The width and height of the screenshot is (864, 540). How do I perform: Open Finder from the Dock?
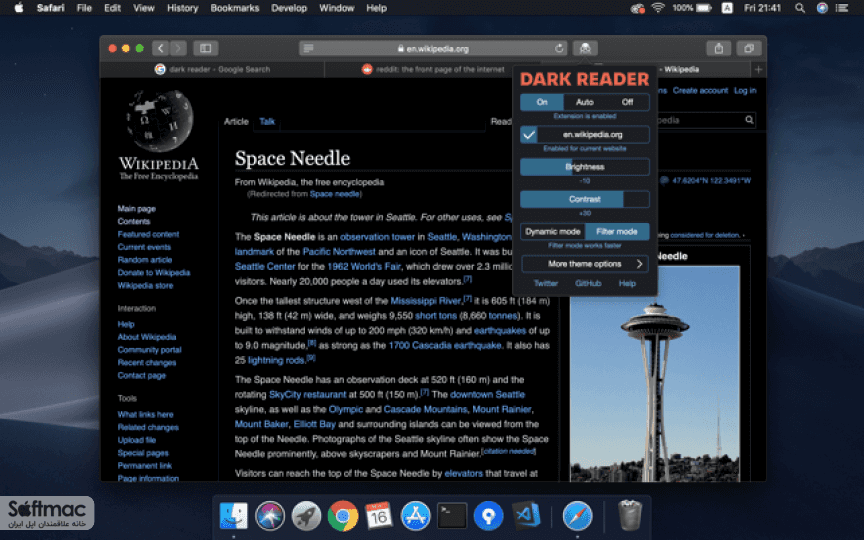point(234,516)
